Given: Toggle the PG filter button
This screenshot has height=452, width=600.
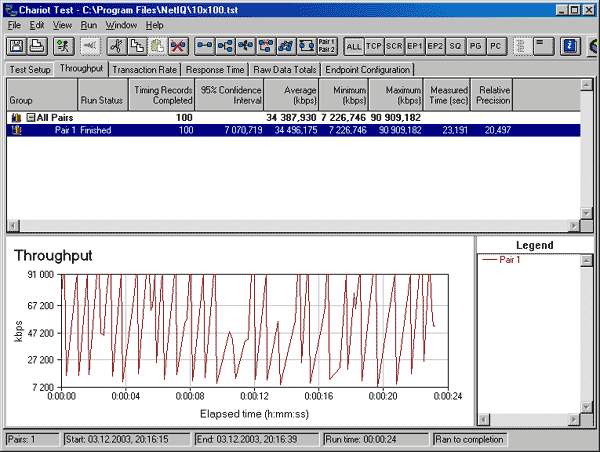Looking at the screenshot, I should click(476, 46).
